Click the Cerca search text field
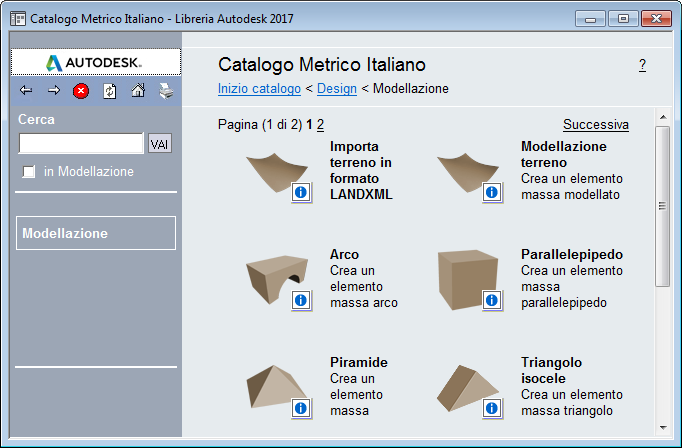Viewport: 682px width, 448px height. pyautogui.click(x=81, y=143)
